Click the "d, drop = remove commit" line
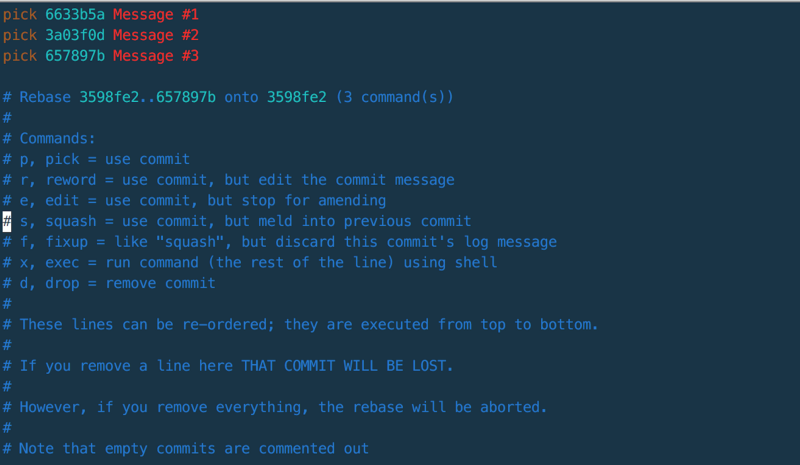800x465 pixels. pos(117,283)
